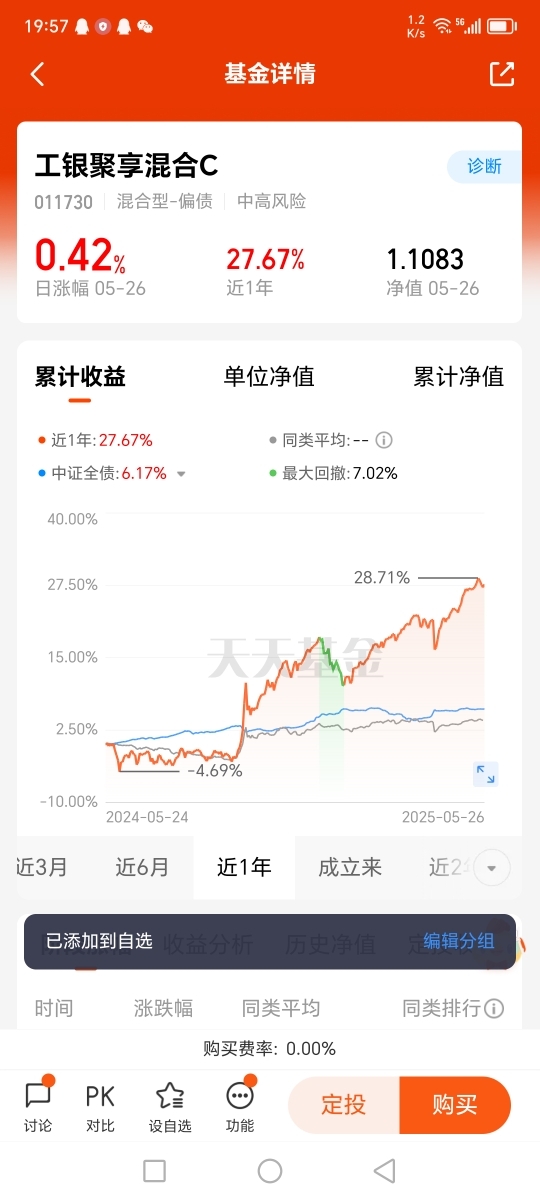Viewport: 540px width, 1200px height.
Task: Tap the orange 购买 button
Action: [x=455, y=1105]
